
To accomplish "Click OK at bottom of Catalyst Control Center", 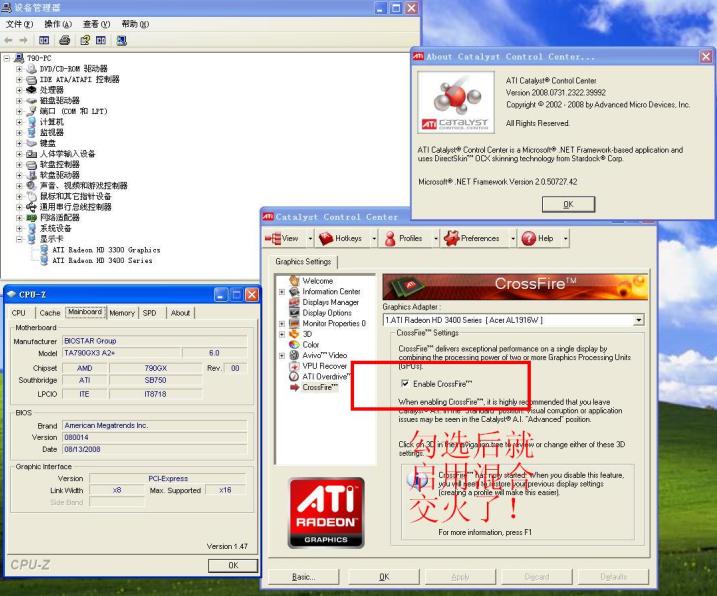I will coord(384,577).
